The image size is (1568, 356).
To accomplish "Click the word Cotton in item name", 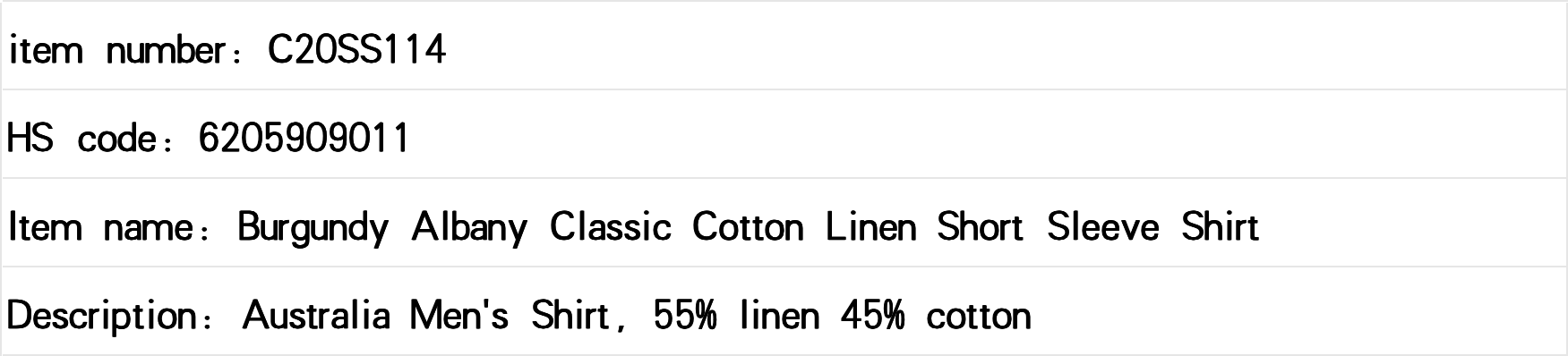I will 748,227.
